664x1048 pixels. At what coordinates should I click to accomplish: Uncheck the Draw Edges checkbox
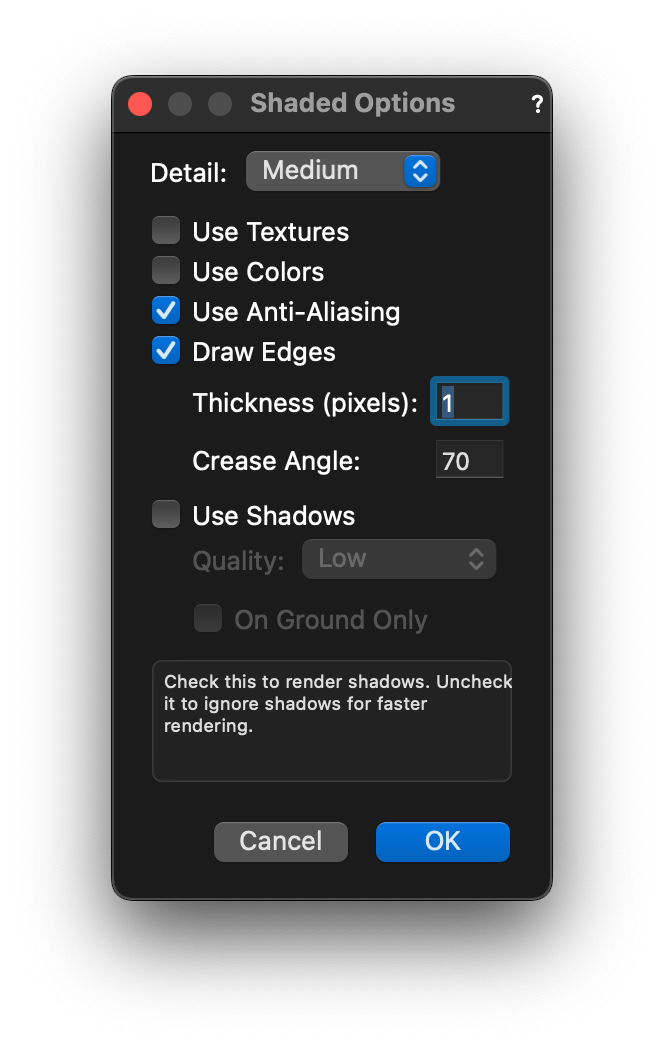166,351
